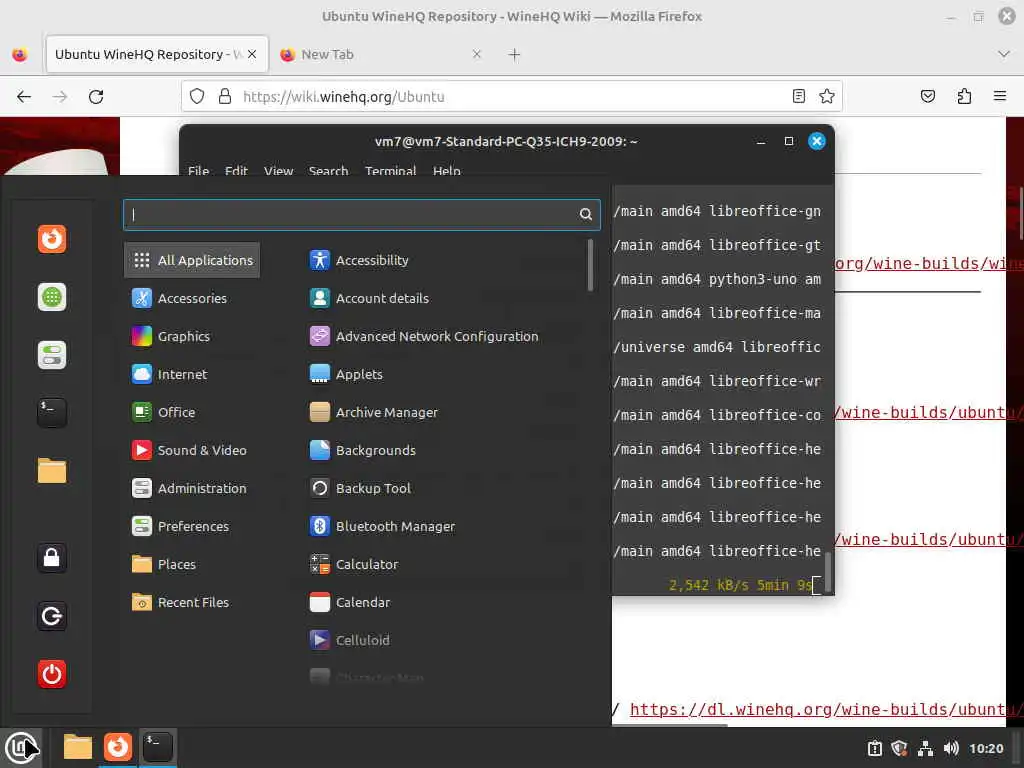1024x768 pixels.
Task: Open the Recent Files category
Action: pyautogui.click(x=180, y=602)
